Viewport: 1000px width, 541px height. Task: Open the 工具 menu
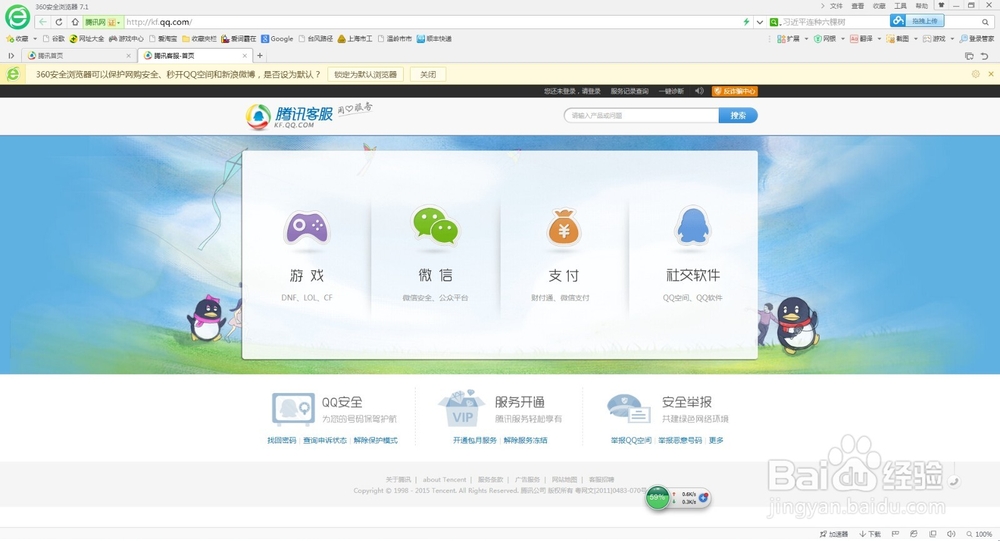point(901,6)
